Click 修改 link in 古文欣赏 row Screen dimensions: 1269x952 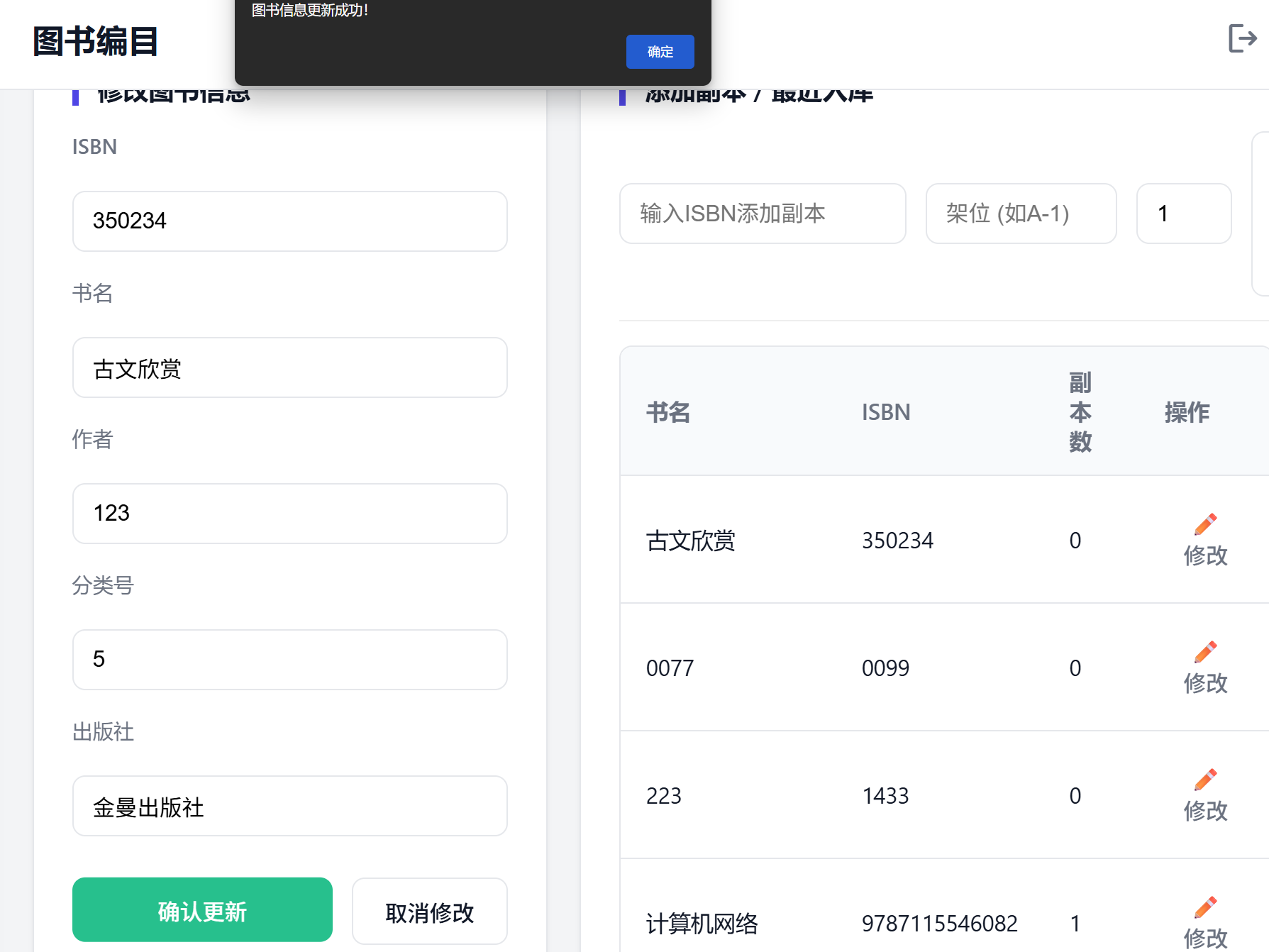1205,555
